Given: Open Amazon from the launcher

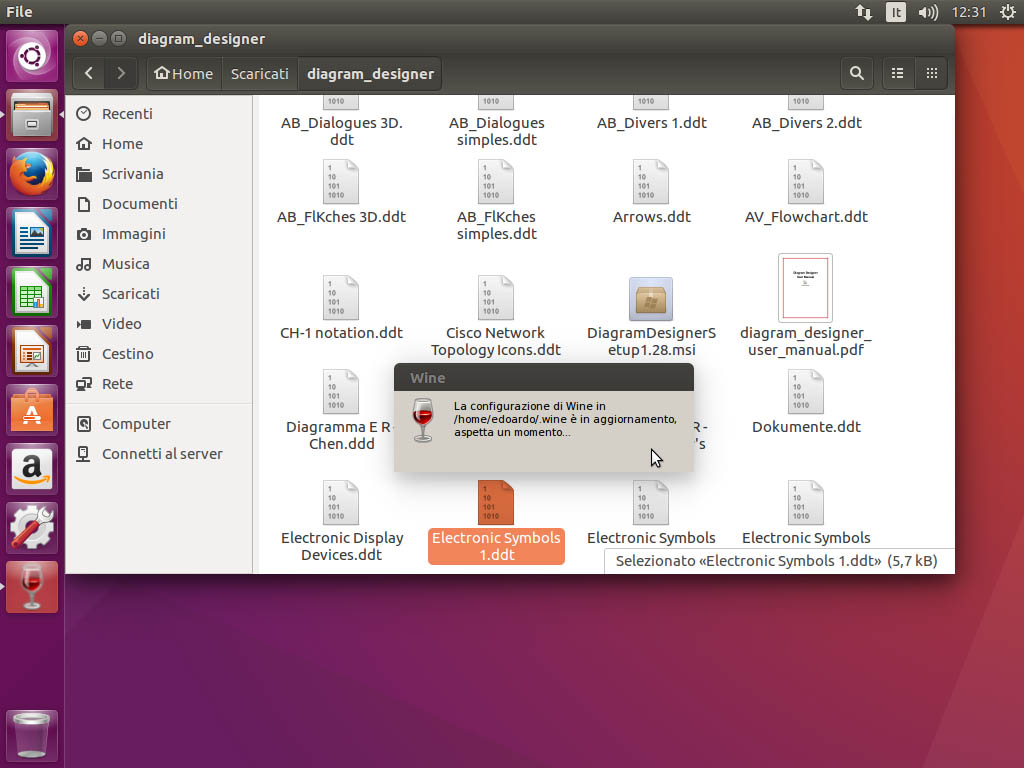Looking at the screenshot, I should point(33,469).
